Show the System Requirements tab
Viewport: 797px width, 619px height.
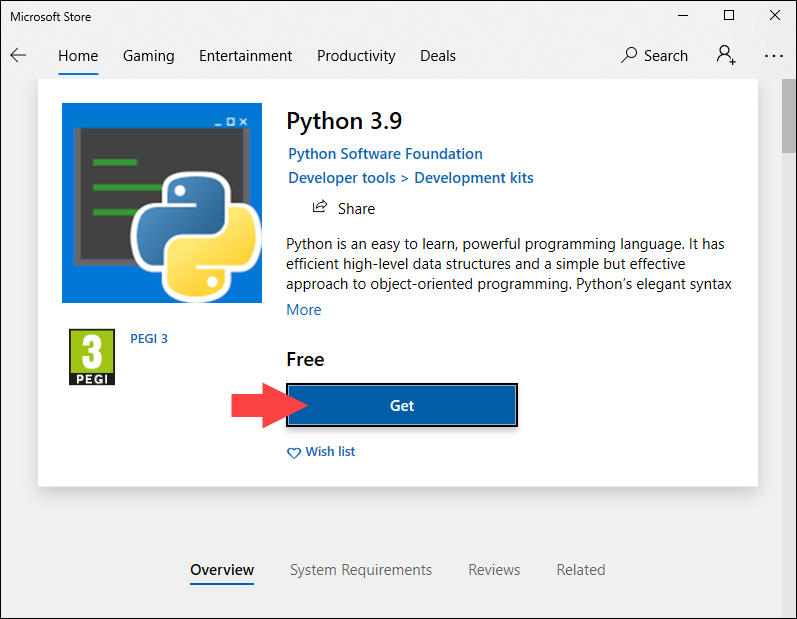(x=361, y=570)
